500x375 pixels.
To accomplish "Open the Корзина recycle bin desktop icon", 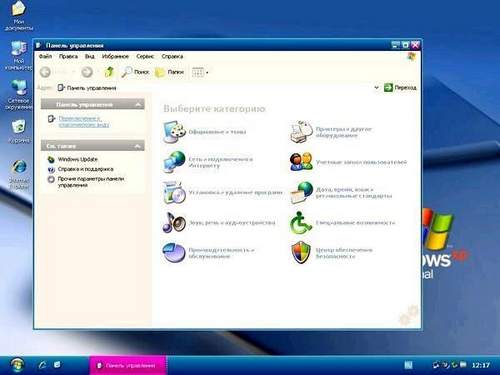I will pyautogui.click(x=19, y=131).
